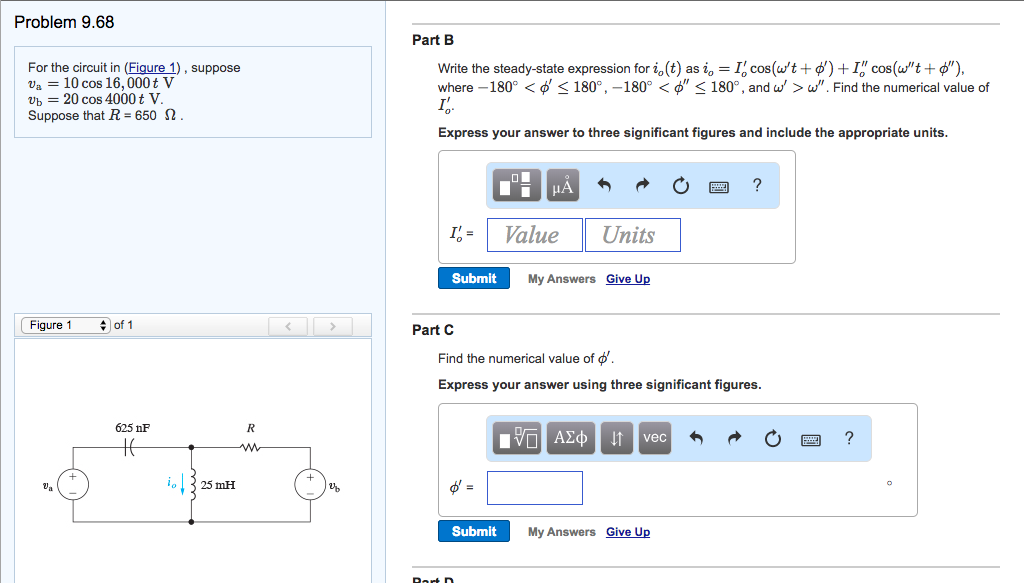Viewport: 1024px width, 583px height.
Task: Open the square root template icon in Part C
Action: (517, 437)
